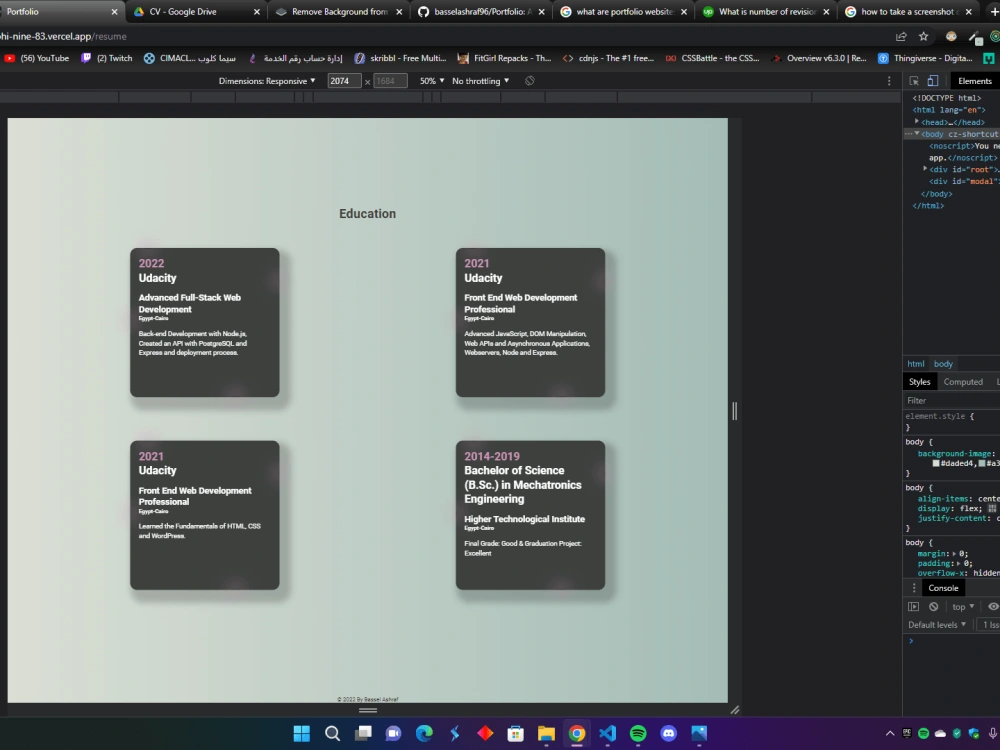Open Discord from the taskbar
The image size is (1000, 750).
coord(668,733)
